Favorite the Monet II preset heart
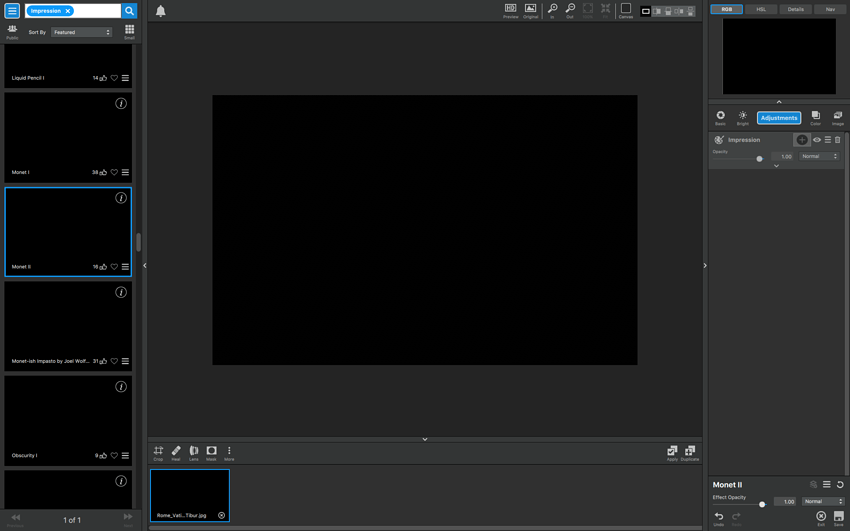This screenshot has height=531, width=850. [114, 267]
